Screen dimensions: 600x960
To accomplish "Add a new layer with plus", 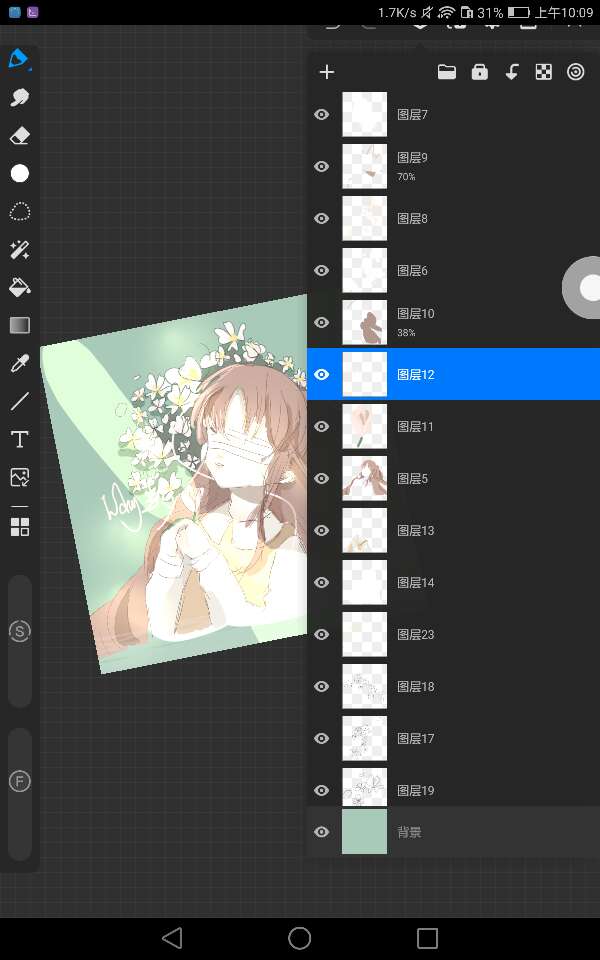I will pyautogui.click(x=327, y=72).
